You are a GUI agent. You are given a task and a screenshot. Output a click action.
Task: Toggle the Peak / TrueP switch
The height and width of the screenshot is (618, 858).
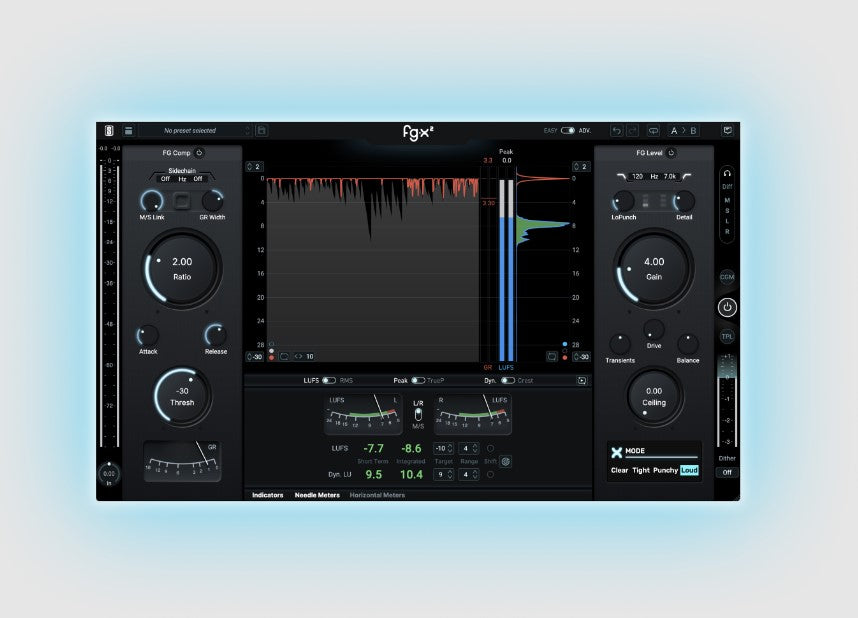point(417,380)
